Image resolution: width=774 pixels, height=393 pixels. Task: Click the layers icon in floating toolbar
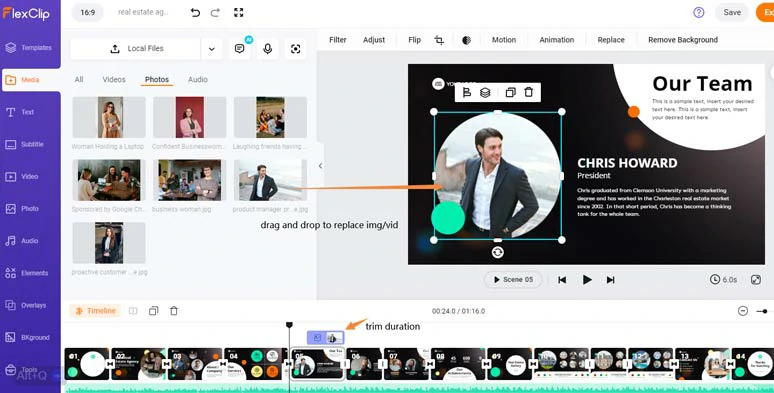(x=485, y=92)
